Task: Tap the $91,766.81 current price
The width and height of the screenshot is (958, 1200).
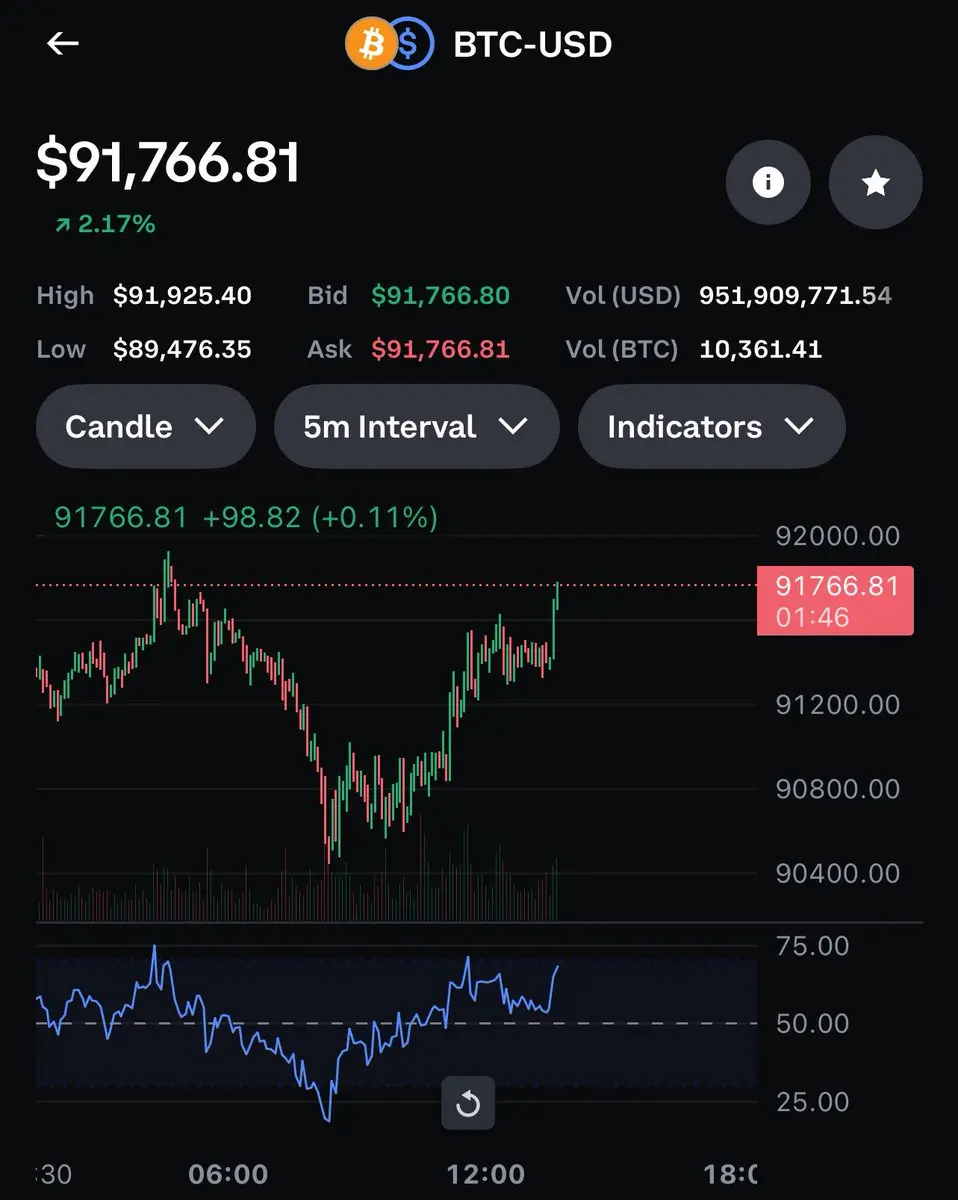Action: click(x=168, y=163)
